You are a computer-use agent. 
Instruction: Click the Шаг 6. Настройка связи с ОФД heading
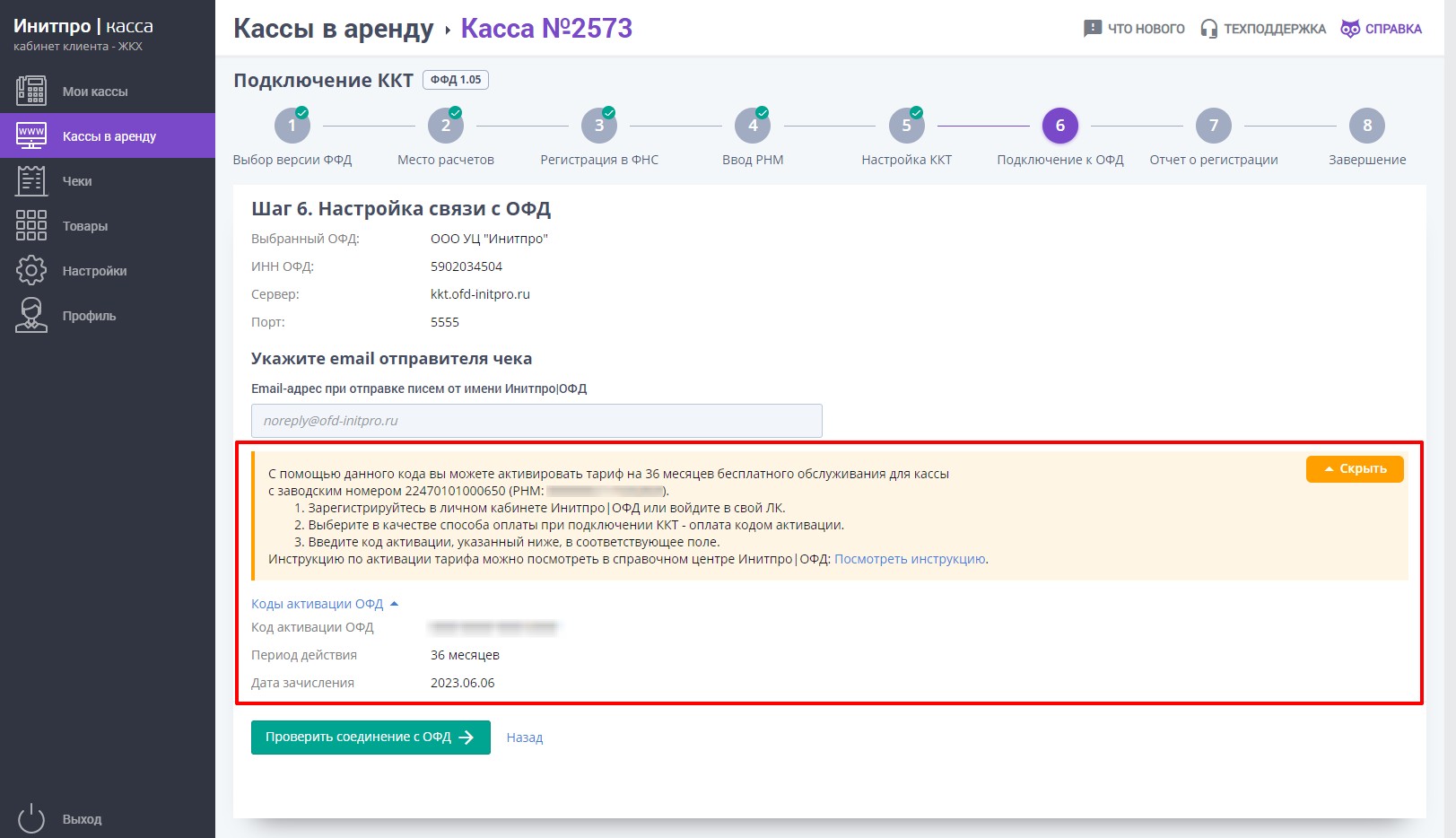[x=401, y=209]
